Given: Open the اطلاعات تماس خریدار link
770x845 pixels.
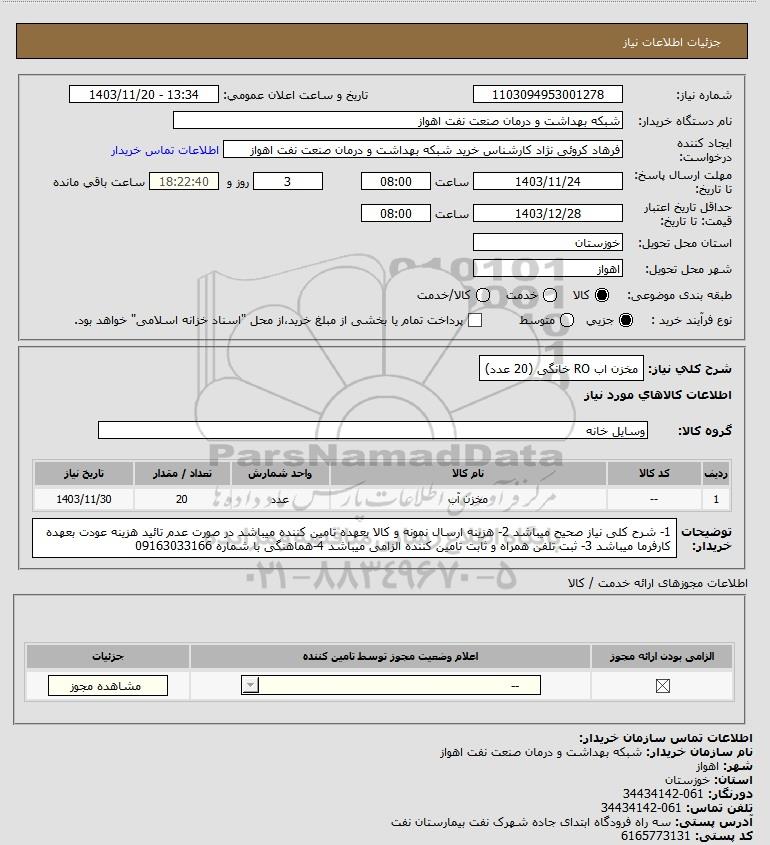Looking at the screenshot, I should click(165, 150).
